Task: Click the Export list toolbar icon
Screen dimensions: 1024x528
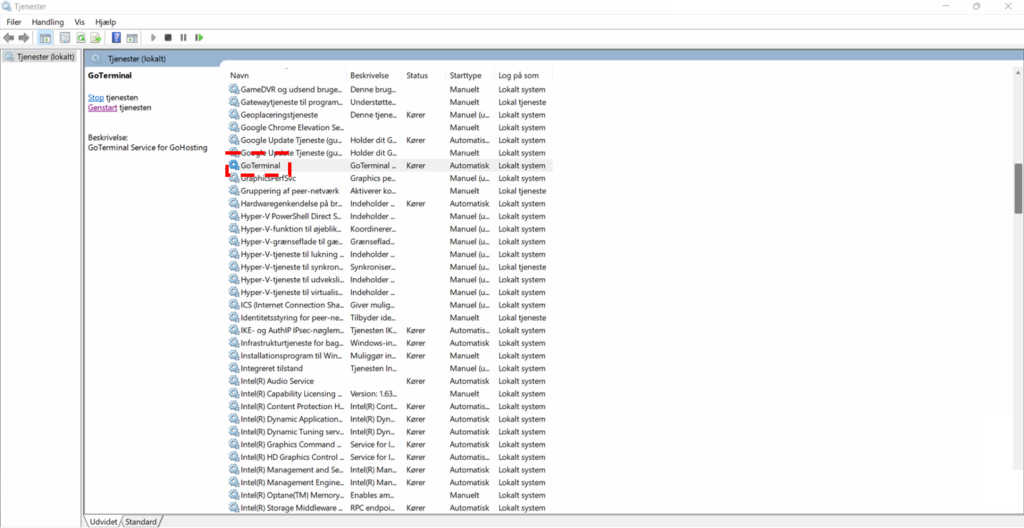Action: (96, 38)
